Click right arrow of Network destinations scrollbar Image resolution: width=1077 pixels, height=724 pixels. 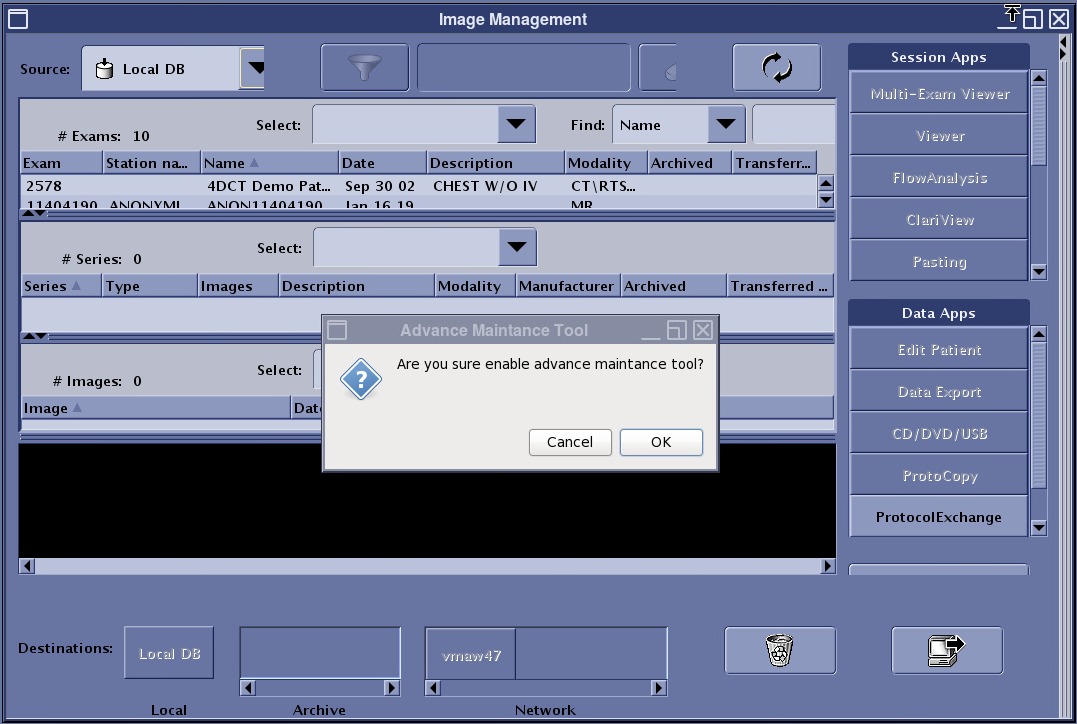[658, 688]
